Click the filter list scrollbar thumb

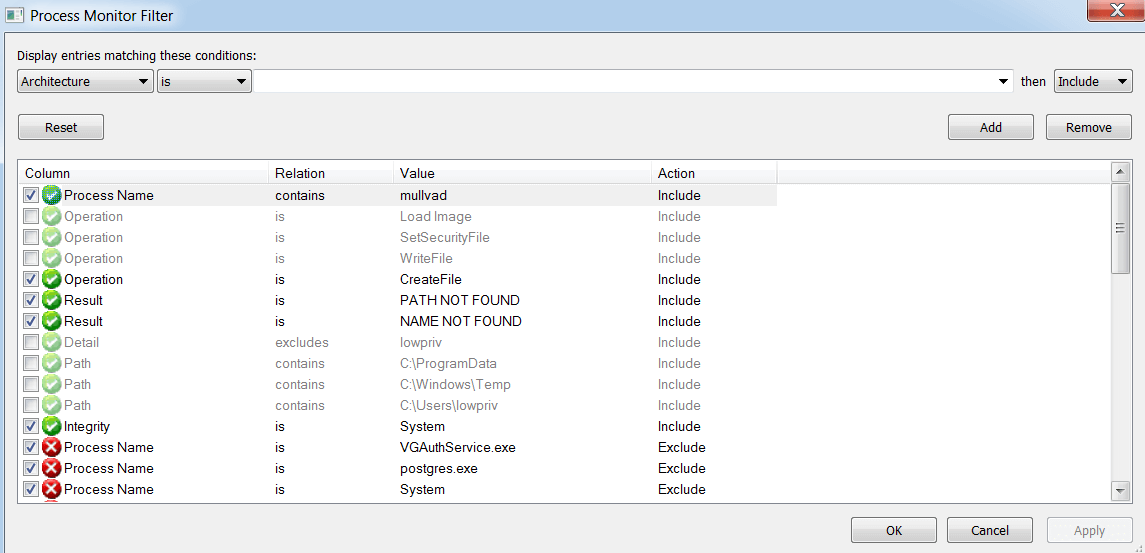1119,228
